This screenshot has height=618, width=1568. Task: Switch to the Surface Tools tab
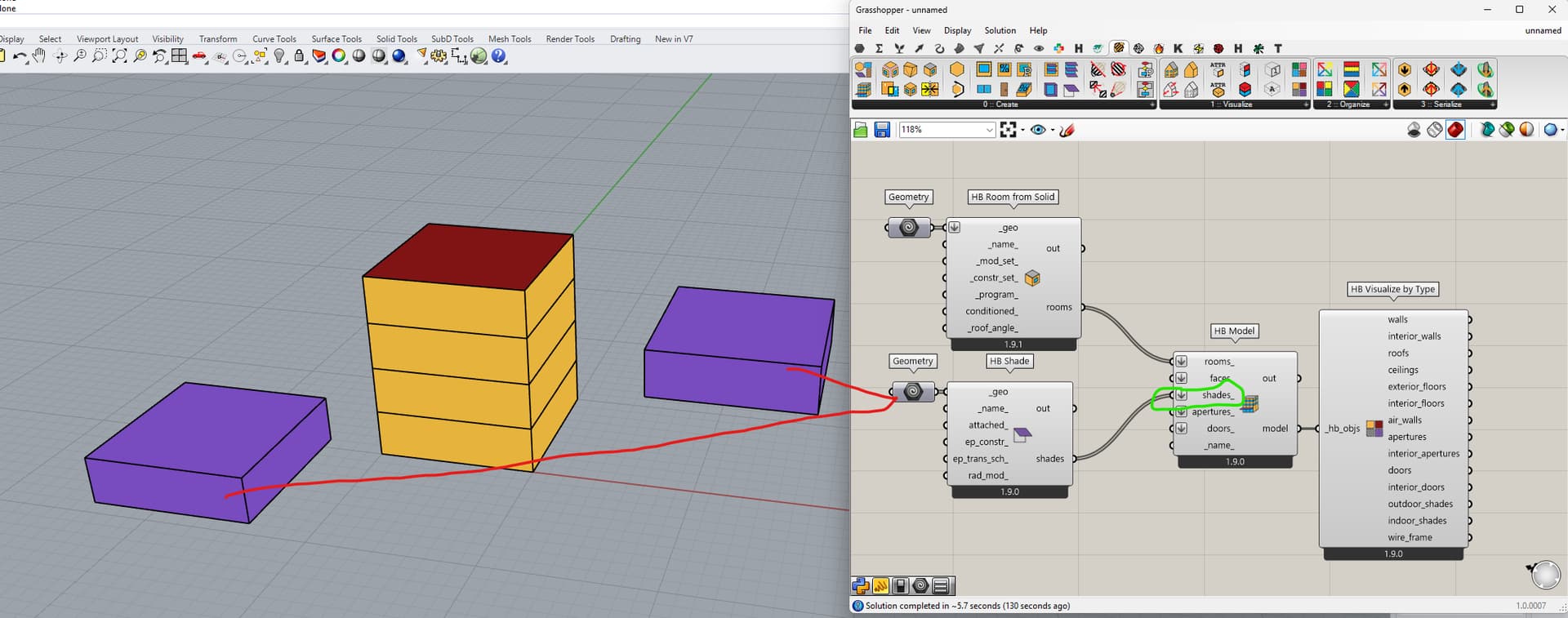pyautogui.click(x=336, y=38)
